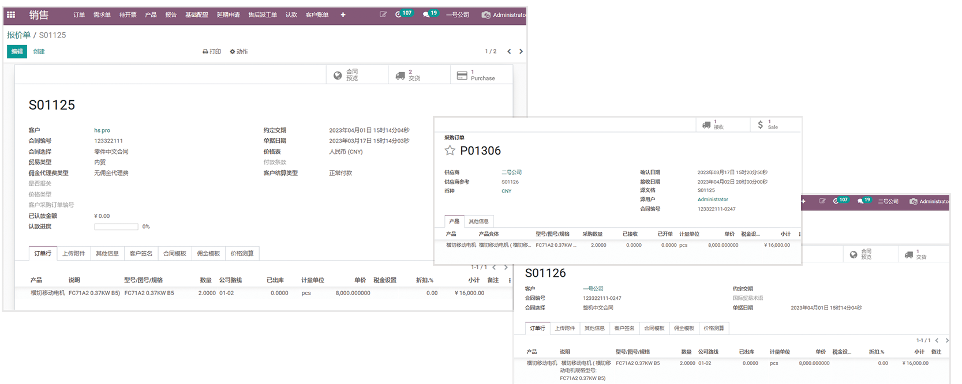Image resolution: width=962 pixels, height=384 pixels.
Task: Open the 打印 print dropdown
Action: (x=212, y=52)
